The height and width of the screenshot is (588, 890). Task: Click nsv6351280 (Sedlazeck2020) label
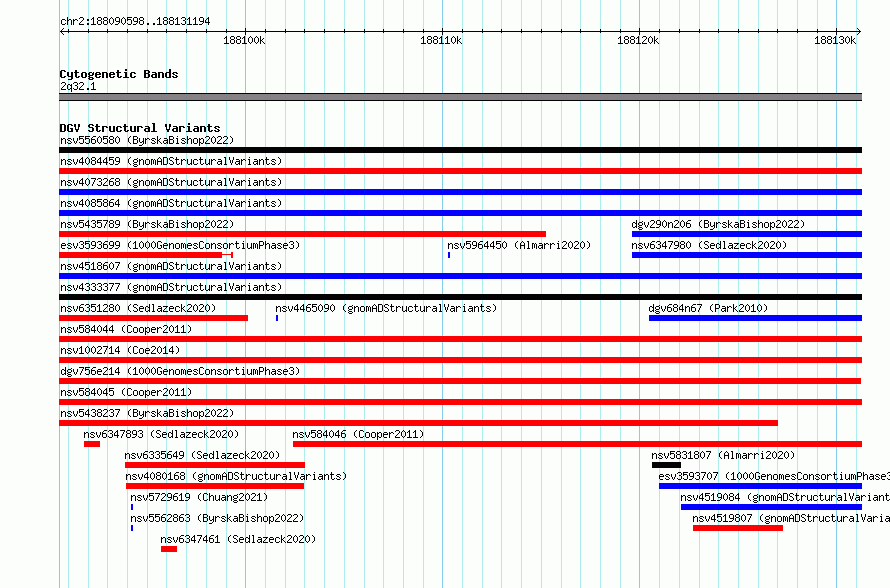[x=138, y=308]
